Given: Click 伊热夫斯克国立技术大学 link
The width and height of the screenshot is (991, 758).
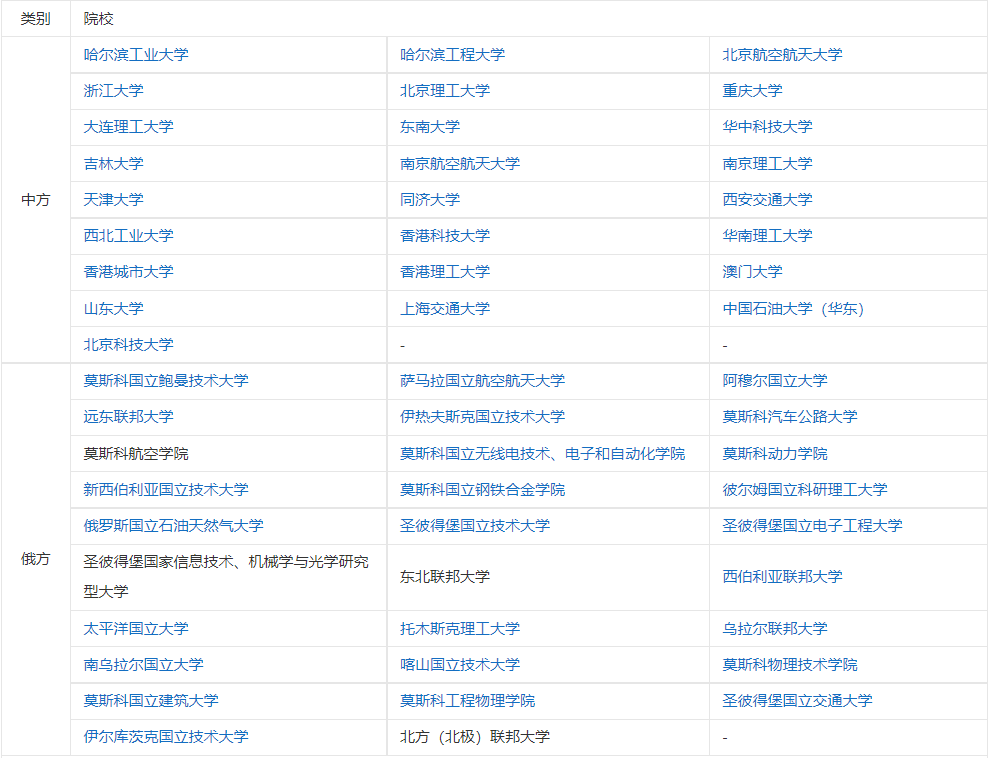Looking at the screenshot, I should coord(483,417).
